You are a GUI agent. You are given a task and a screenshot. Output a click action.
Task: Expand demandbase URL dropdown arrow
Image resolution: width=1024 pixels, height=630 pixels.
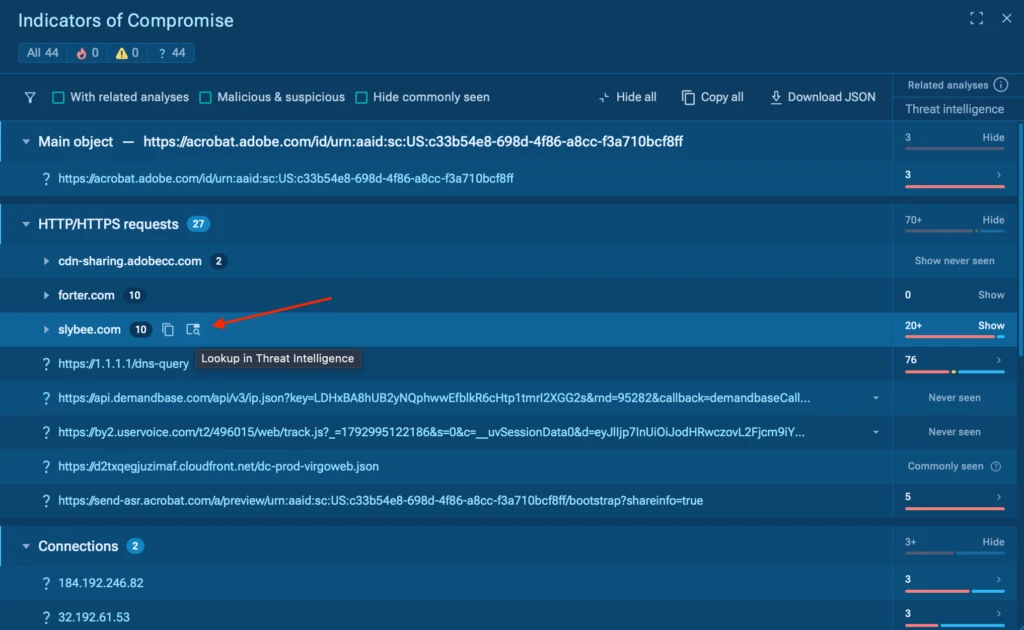pyautogui.click(x=876, y=398)
